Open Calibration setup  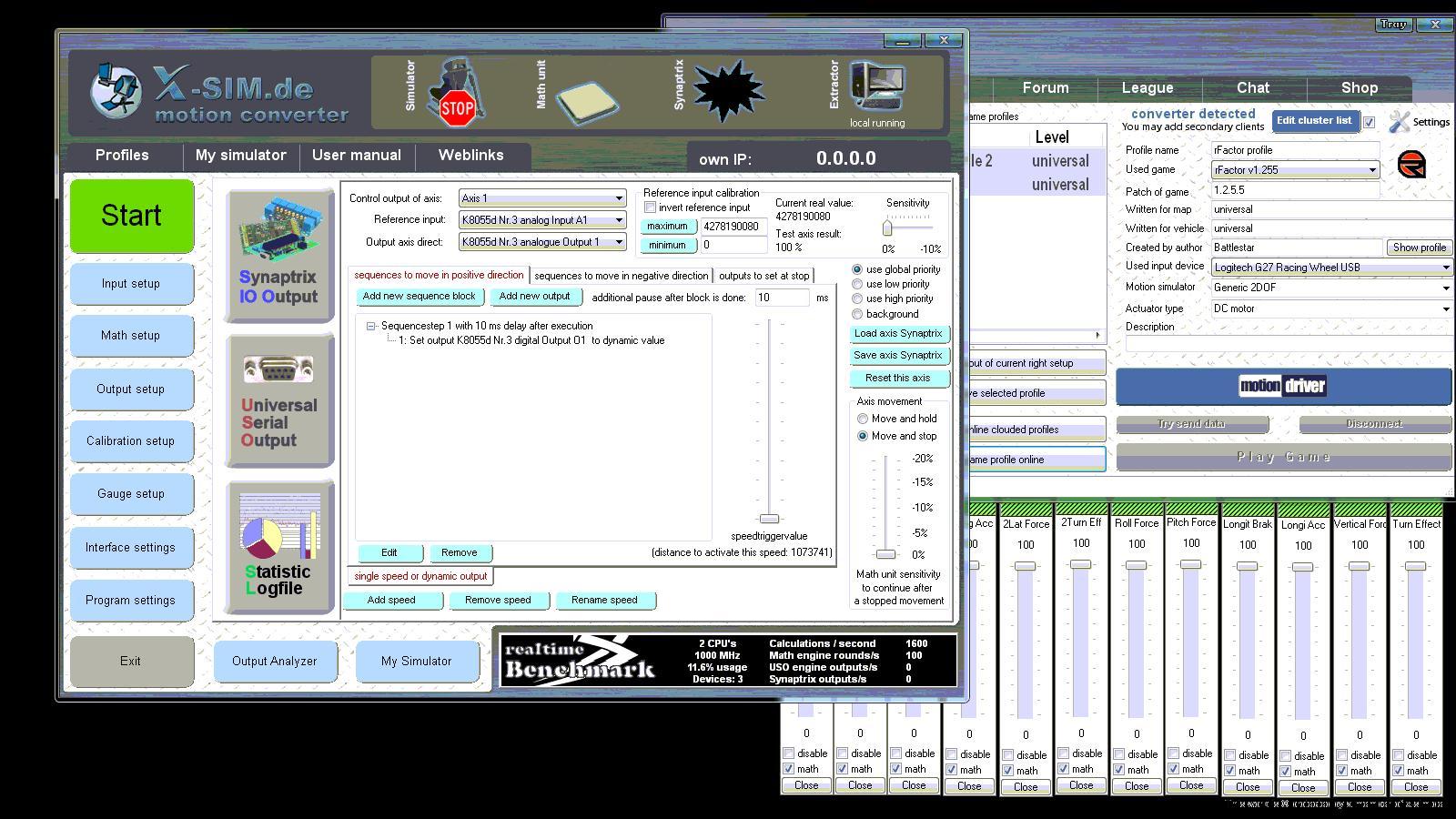tap(131, 441)
